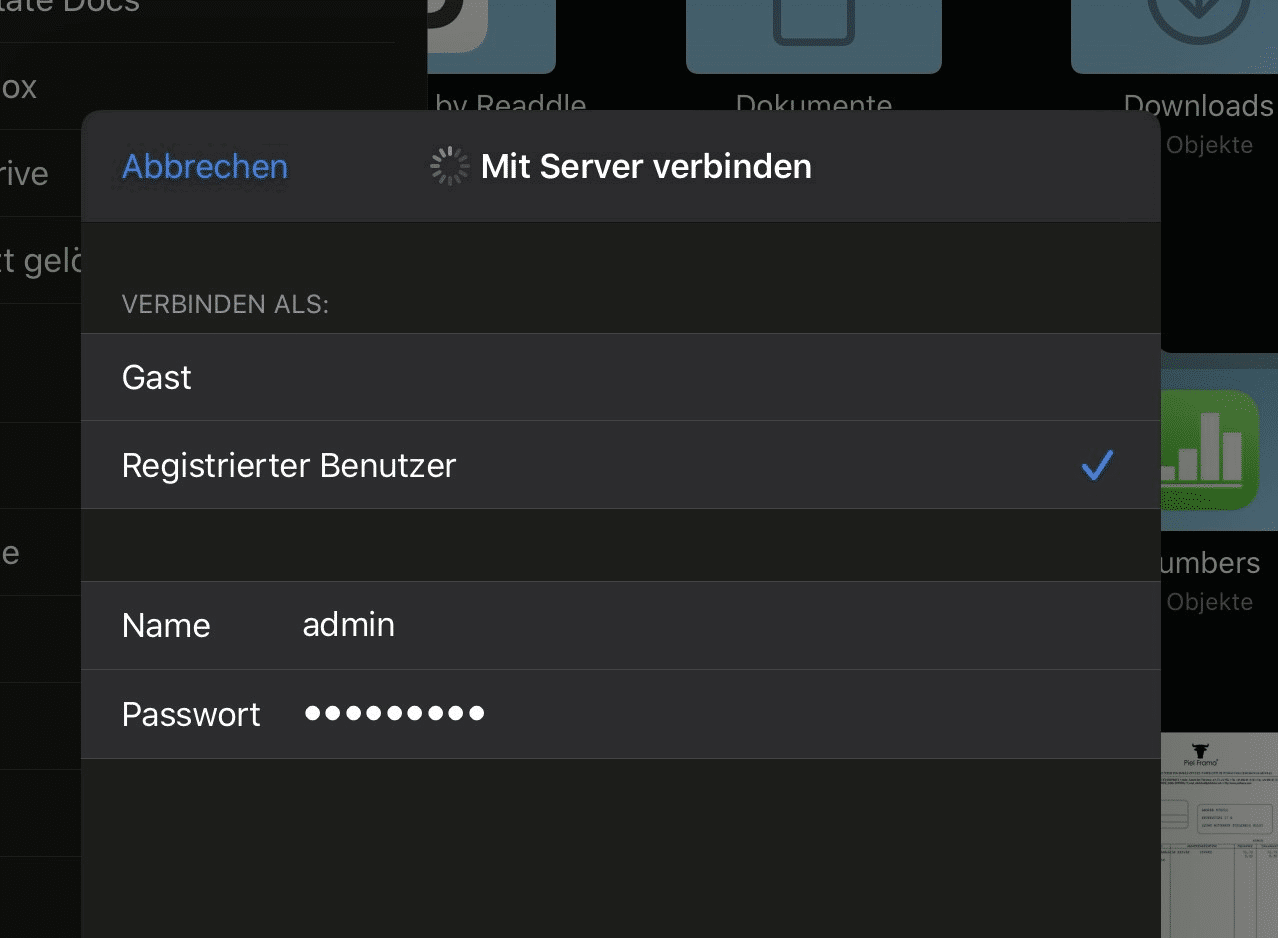Image resolution: width=1278 pixels, height=938 pixels.
Task: Click the Mit Server verbinden title
Action: click(646, 166)
